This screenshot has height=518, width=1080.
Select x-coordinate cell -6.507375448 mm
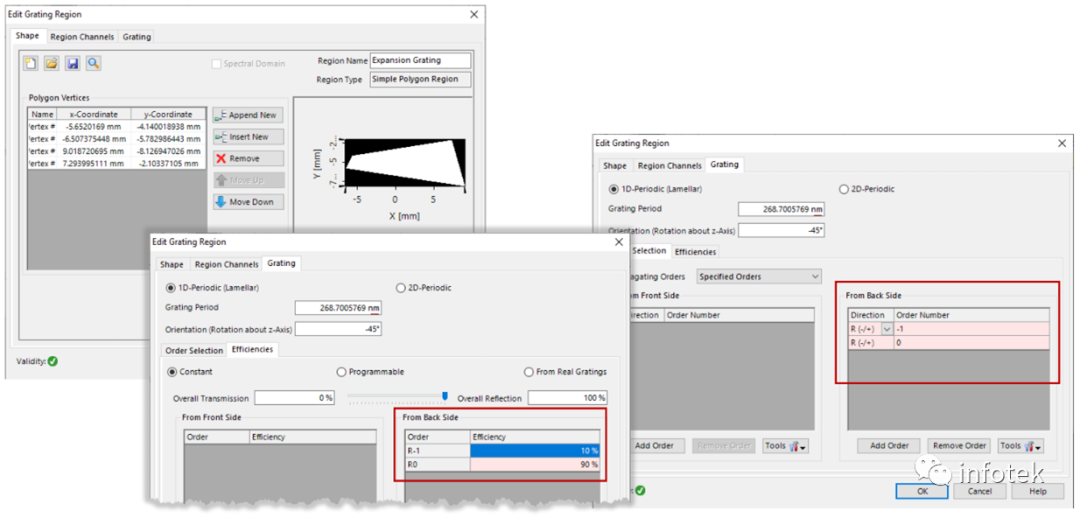(x=94, y=138)
